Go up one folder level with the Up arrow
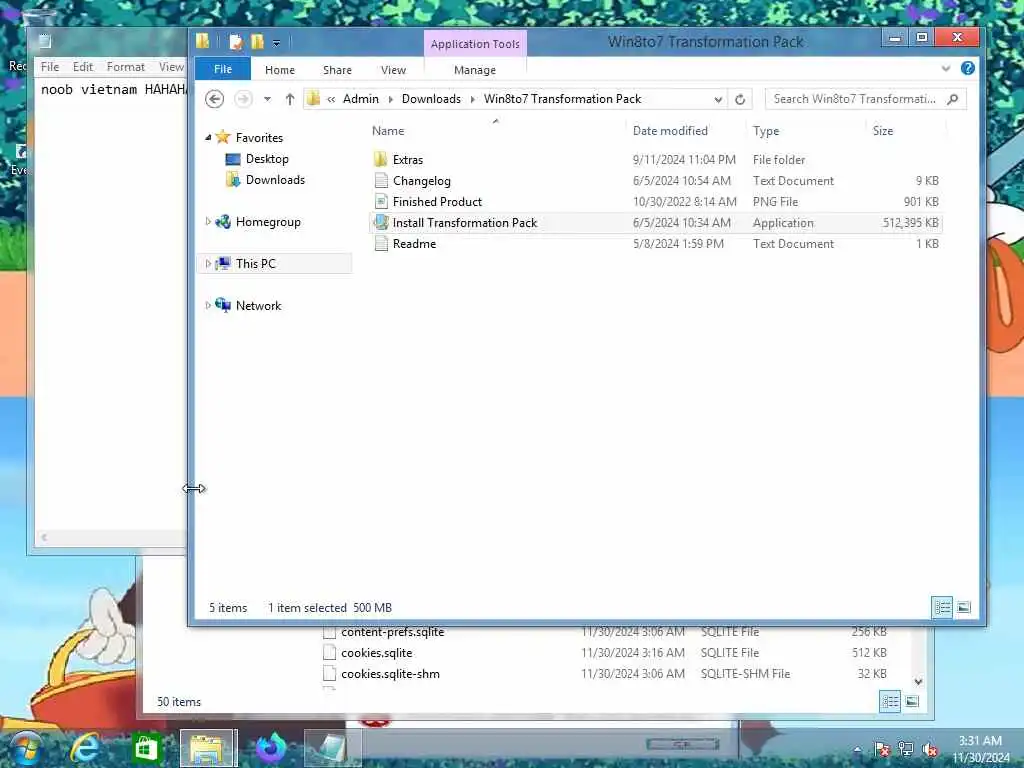The width and height of the screenshot is (1024, 768). [x=290, y=99]
